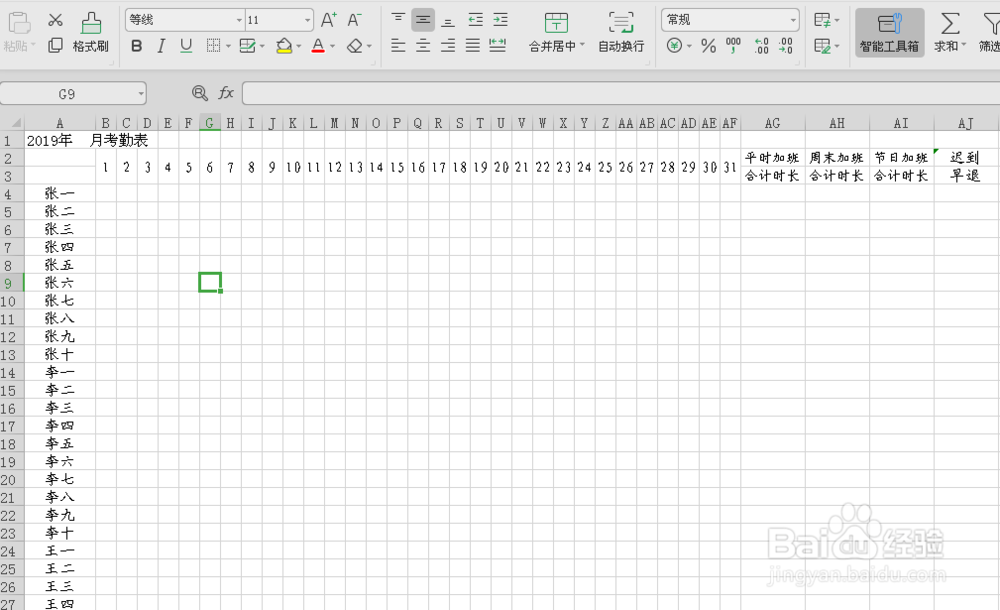Click the increase decimal places icon
The height and width of the screenshot is (610, 1000).
[x=761, y=45]
